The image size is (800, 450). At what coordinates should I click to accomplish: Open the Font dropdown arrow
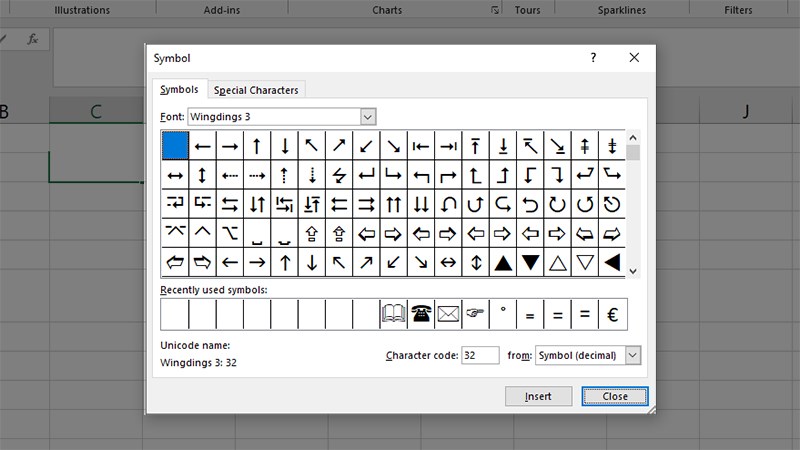click(x=368, y=117)
